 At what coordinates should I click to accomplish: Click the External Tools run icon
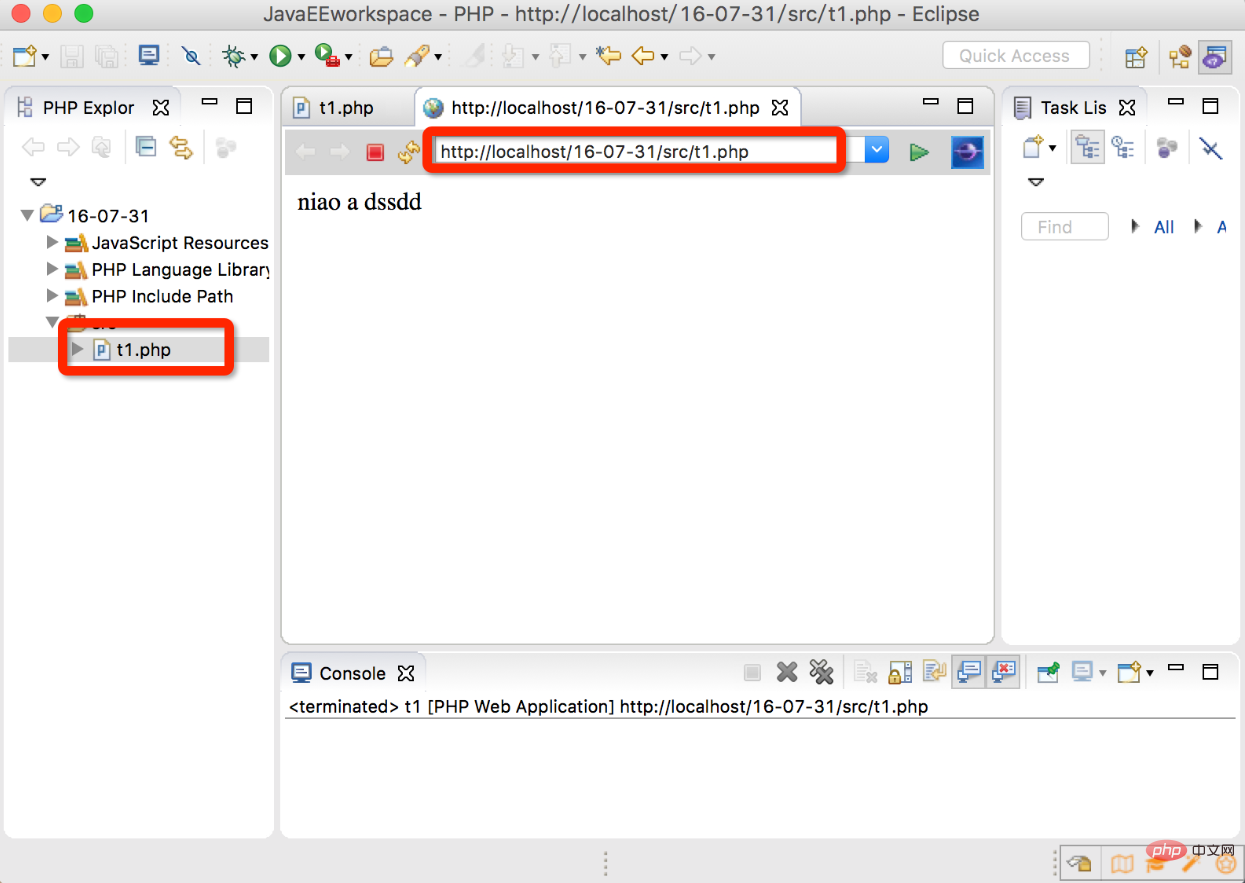(326, 56)
